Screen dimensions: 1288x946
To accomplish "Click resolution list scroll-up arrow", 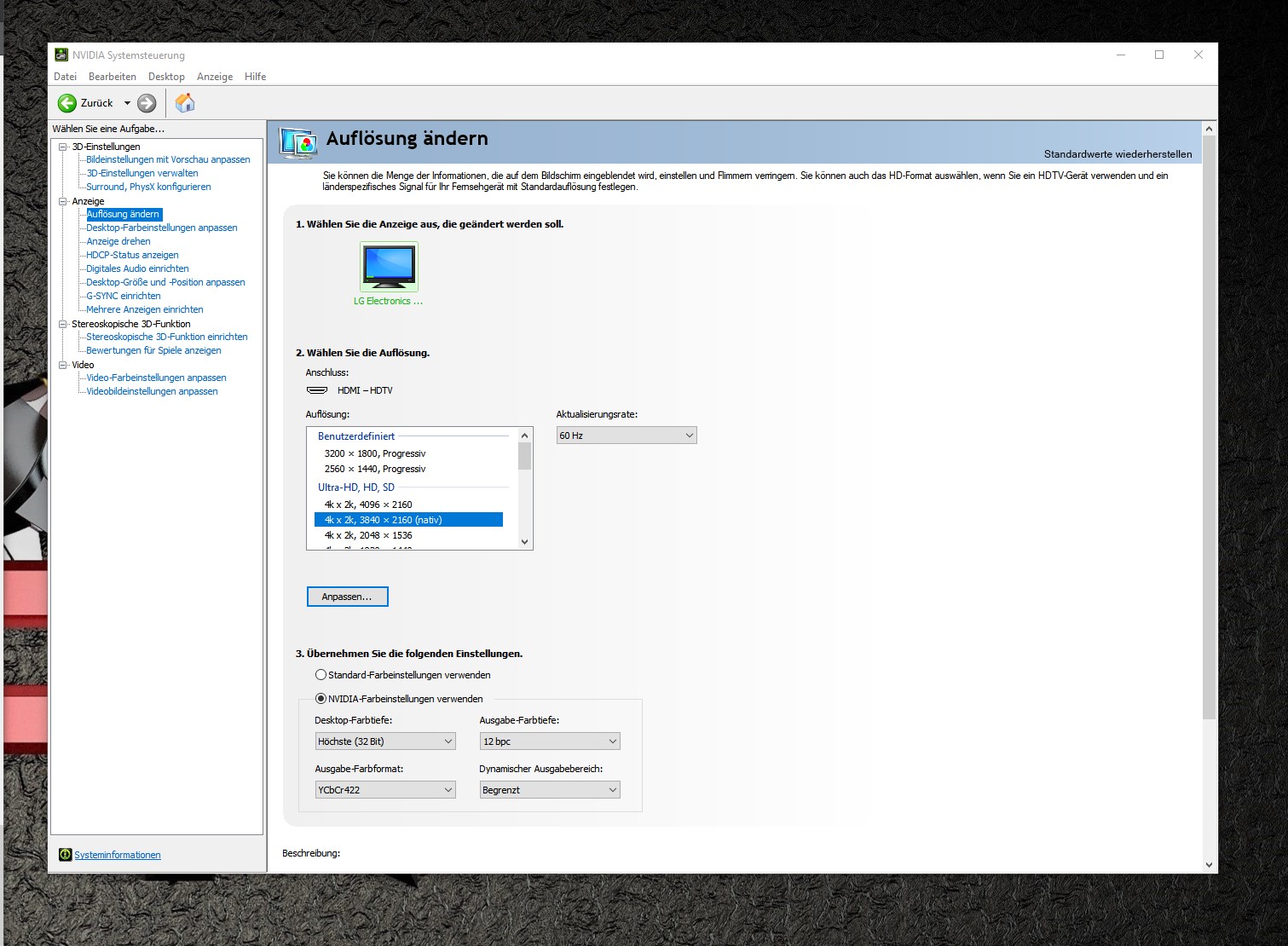I will coord(524,436).
